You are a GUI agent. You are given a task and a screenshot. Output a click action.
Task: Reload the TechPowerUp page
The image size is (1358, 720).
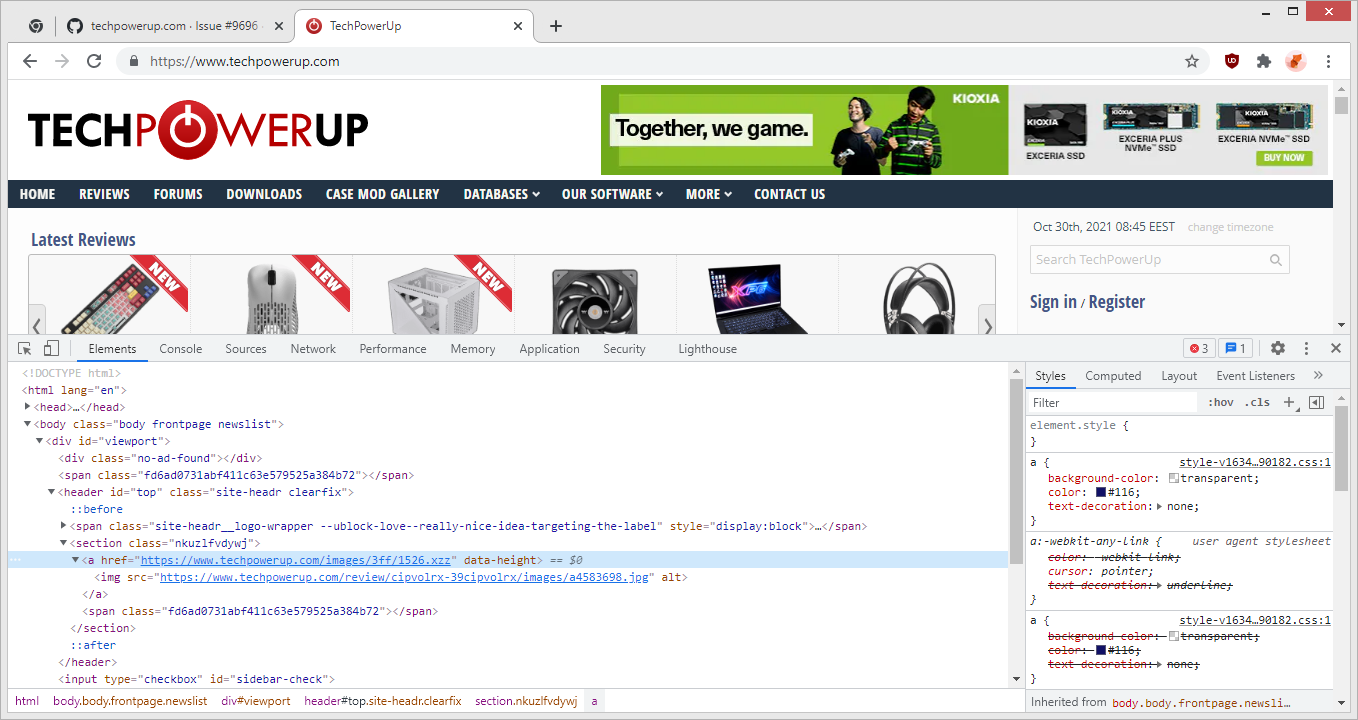[x=94, y=60]
